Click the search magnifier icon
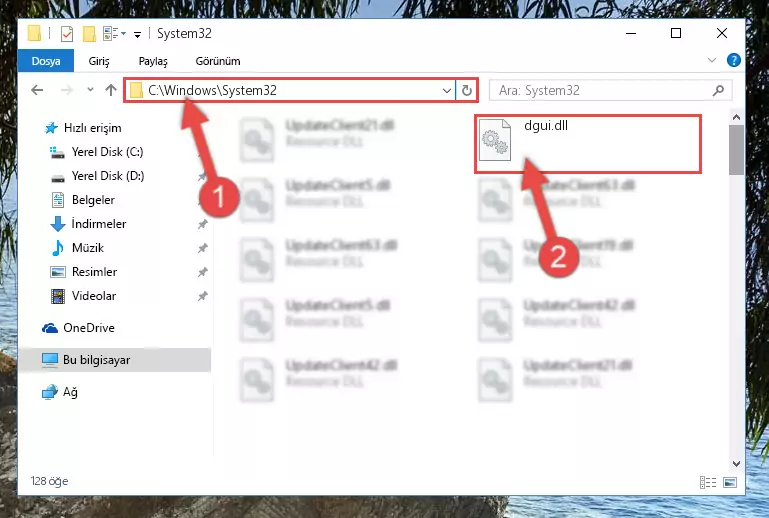 point(718,90)
